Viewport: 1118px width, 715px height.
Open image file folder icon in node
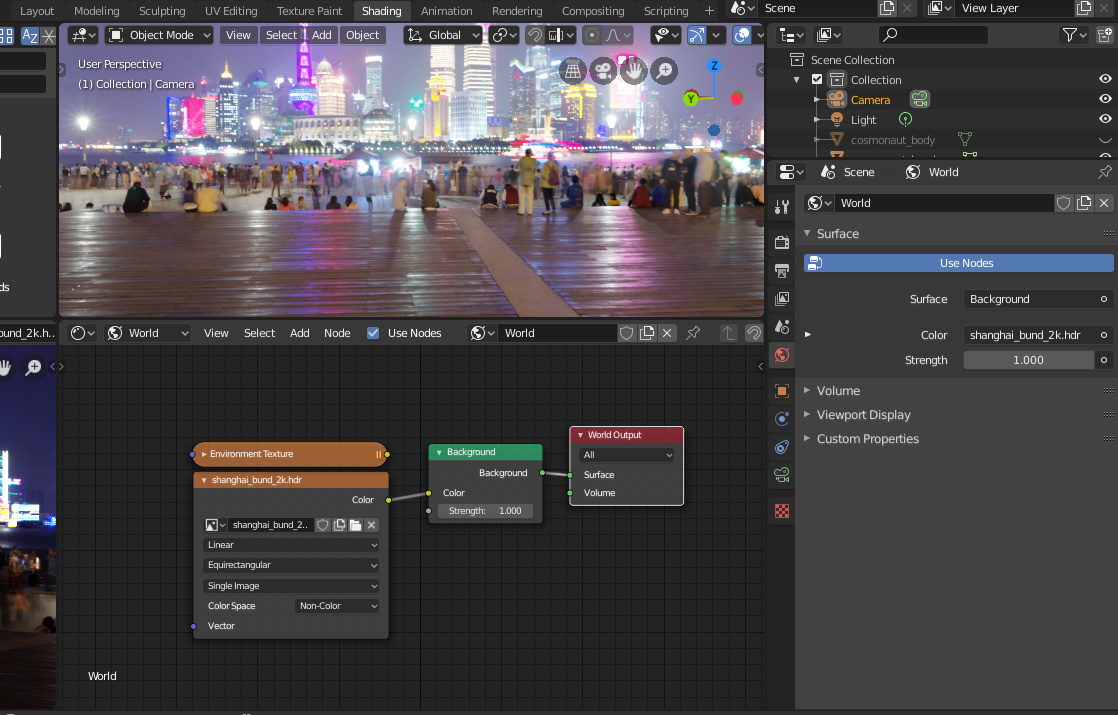click(x=355, y=525)
